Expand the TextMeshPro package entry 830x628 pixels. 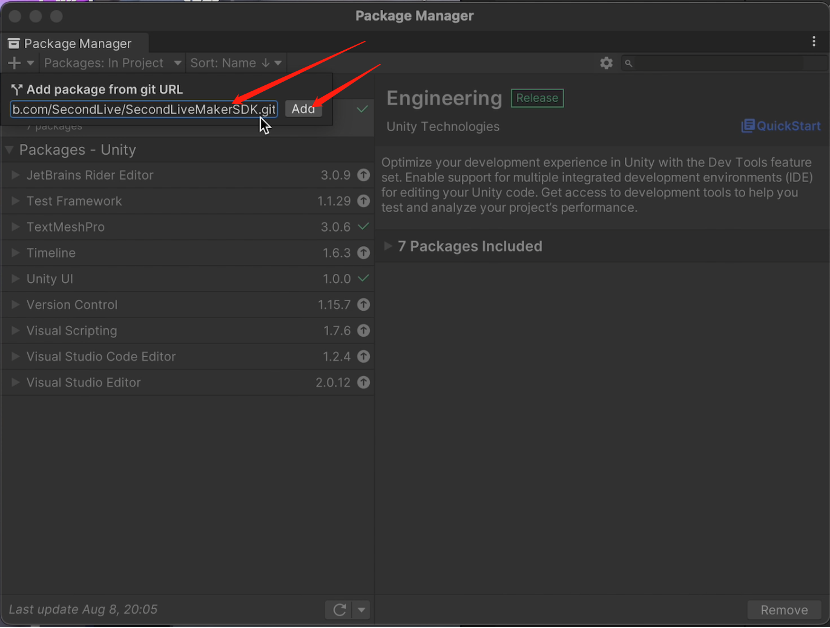pyautogui.click(x=15, y=227)
